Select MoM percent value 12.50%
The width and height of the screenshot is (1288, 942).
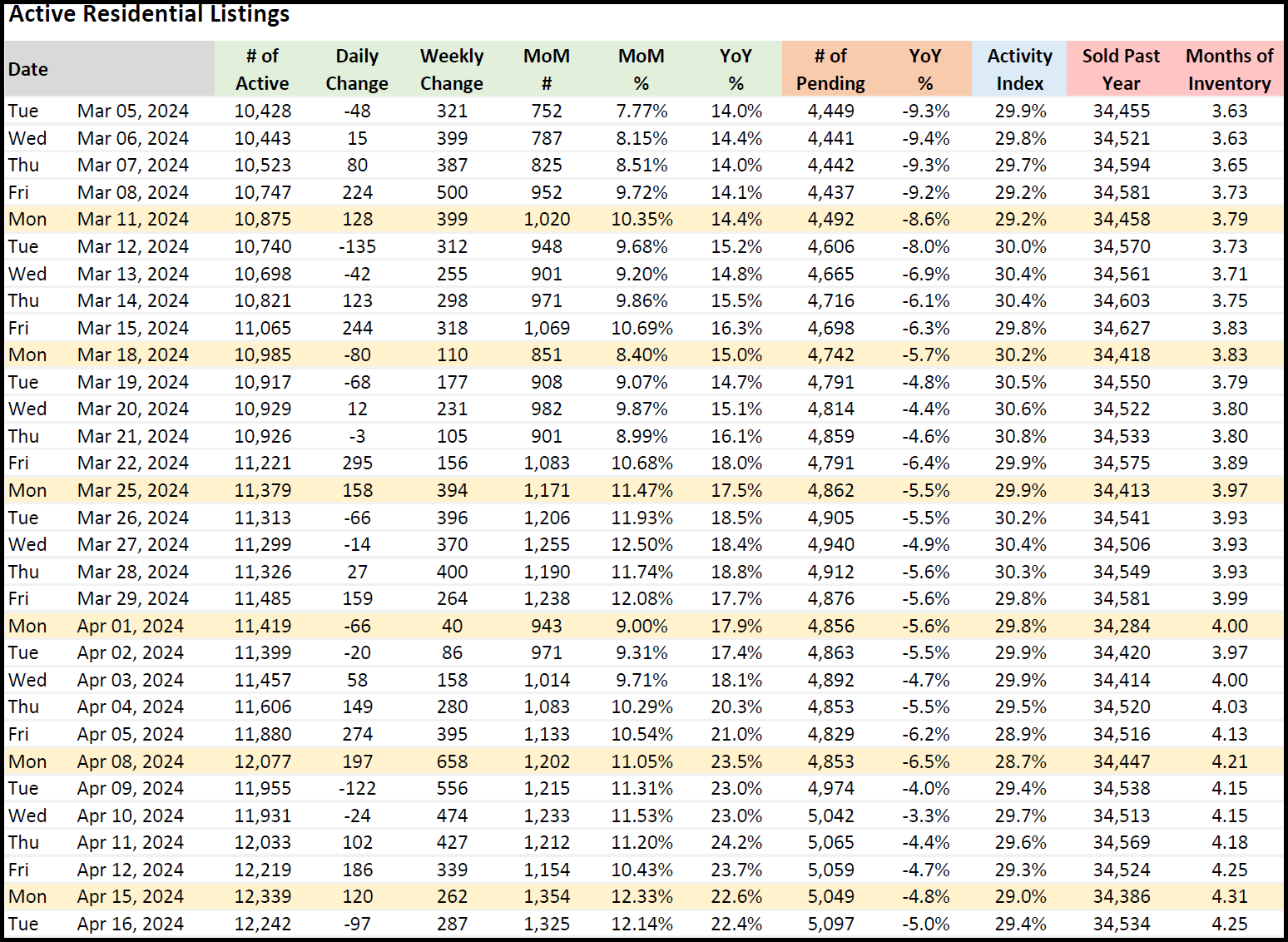pyautogui.click(x=642, y=544)
